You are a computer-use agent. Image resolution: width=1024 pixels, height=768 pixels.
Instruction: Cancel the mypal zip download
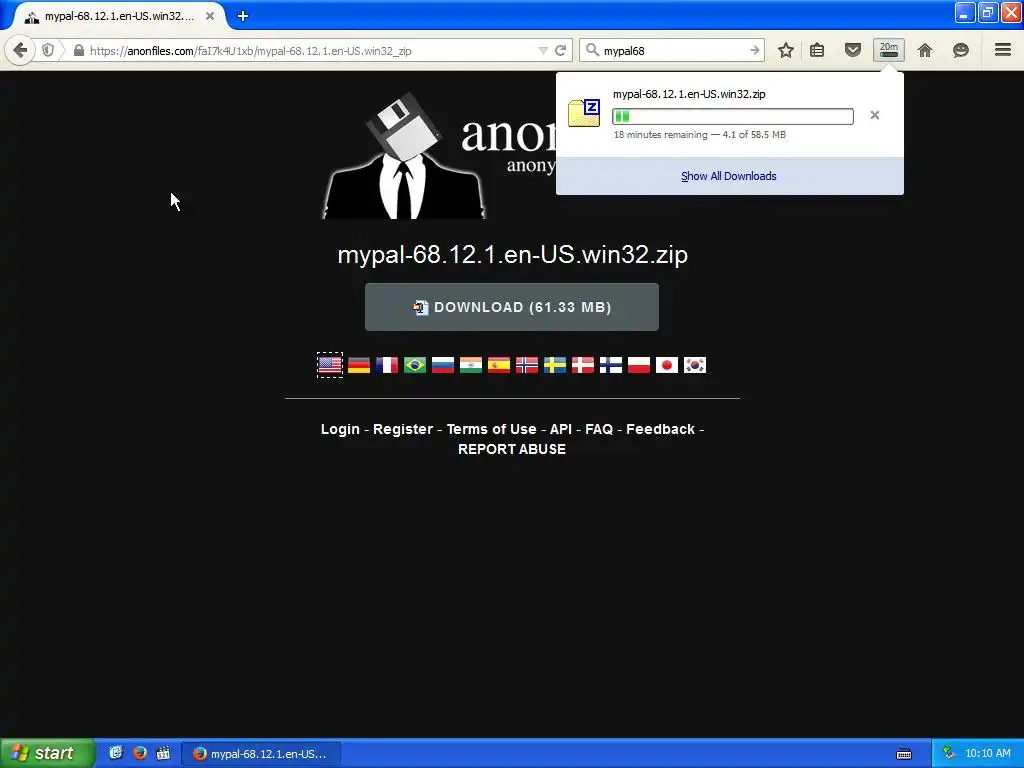click(874, 115)
